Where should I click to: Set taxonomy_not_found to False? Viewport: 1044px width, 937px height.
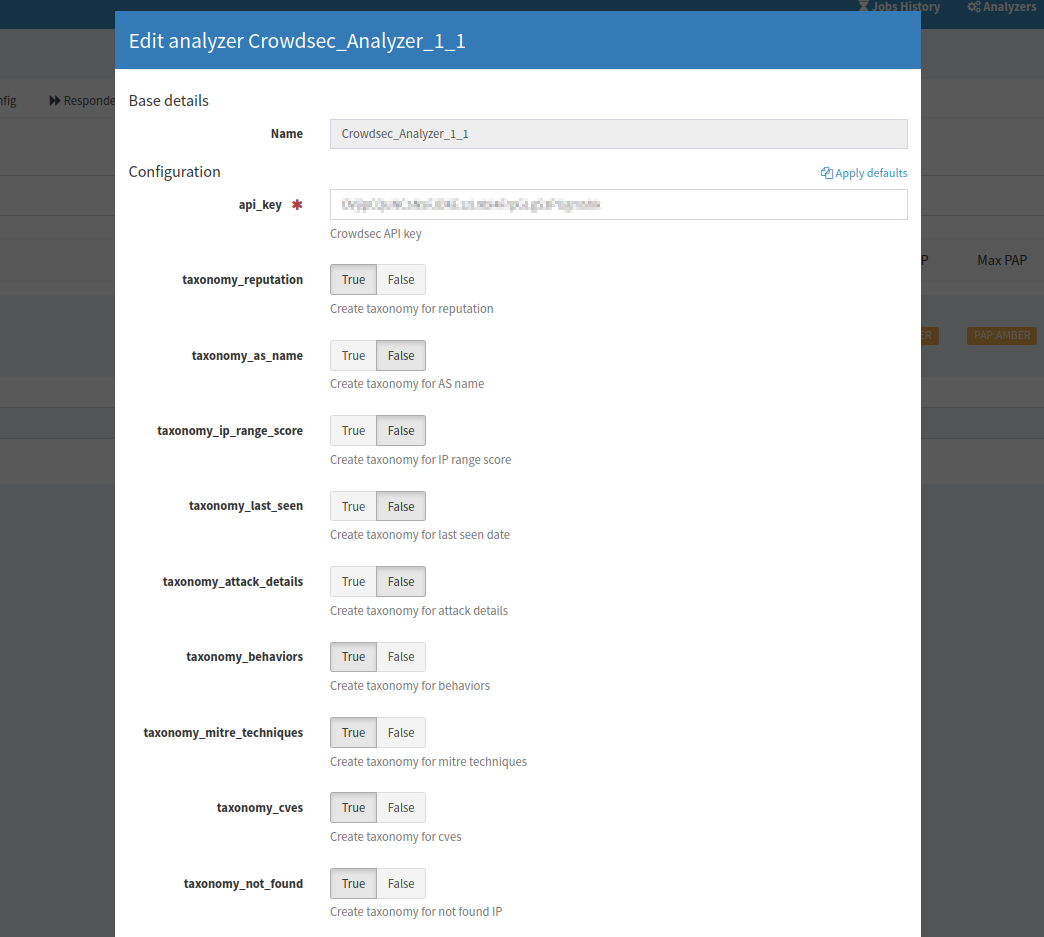click(401, 884)
